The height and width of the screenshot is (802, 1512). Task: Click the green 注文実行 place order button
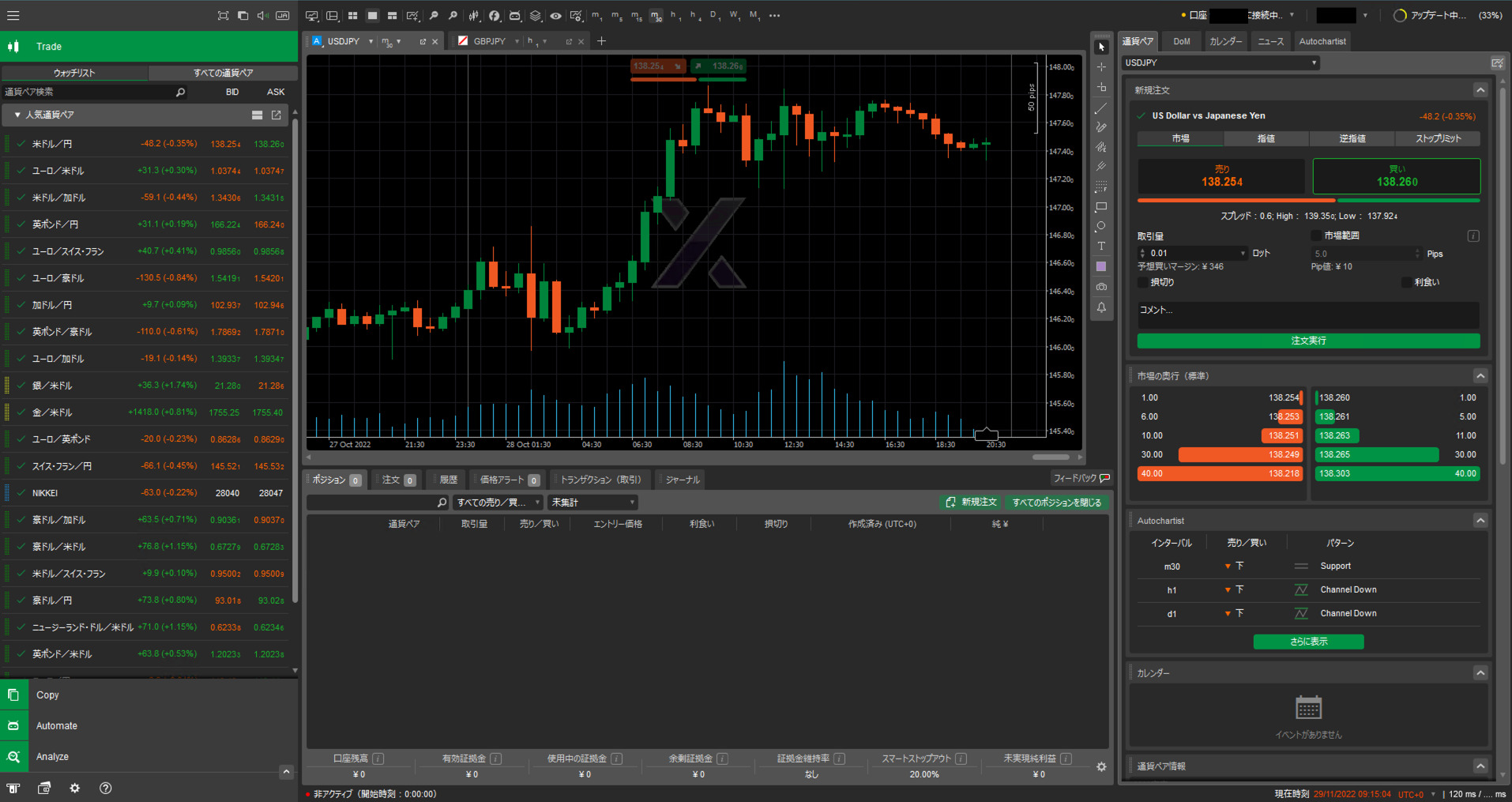coord(1308,341)
